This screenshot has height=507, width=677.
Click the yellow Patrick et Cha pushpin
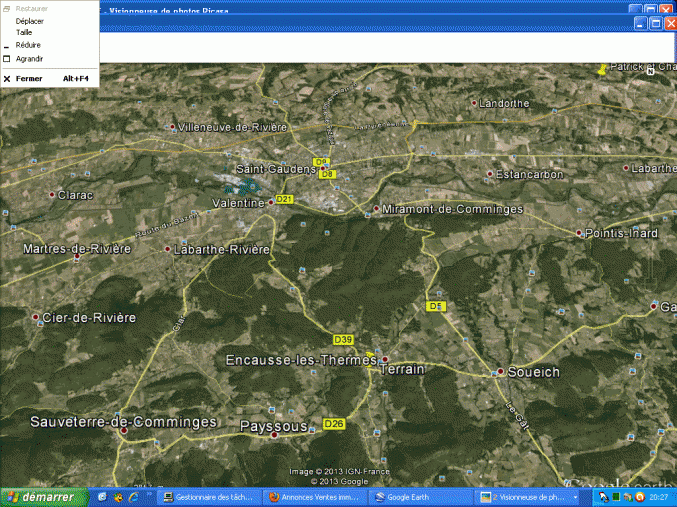tap(602, 70)
